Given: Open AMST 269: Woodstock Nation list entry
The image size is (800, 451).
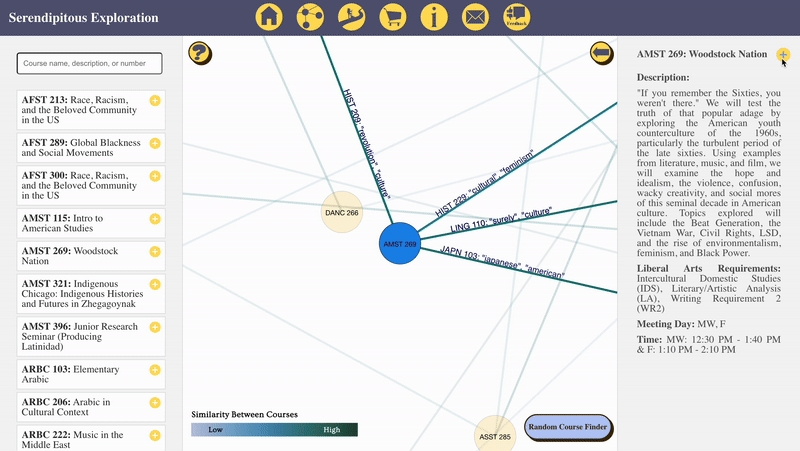Looking at the screenshot, I should pyautogui.click(x=91, y=256).
